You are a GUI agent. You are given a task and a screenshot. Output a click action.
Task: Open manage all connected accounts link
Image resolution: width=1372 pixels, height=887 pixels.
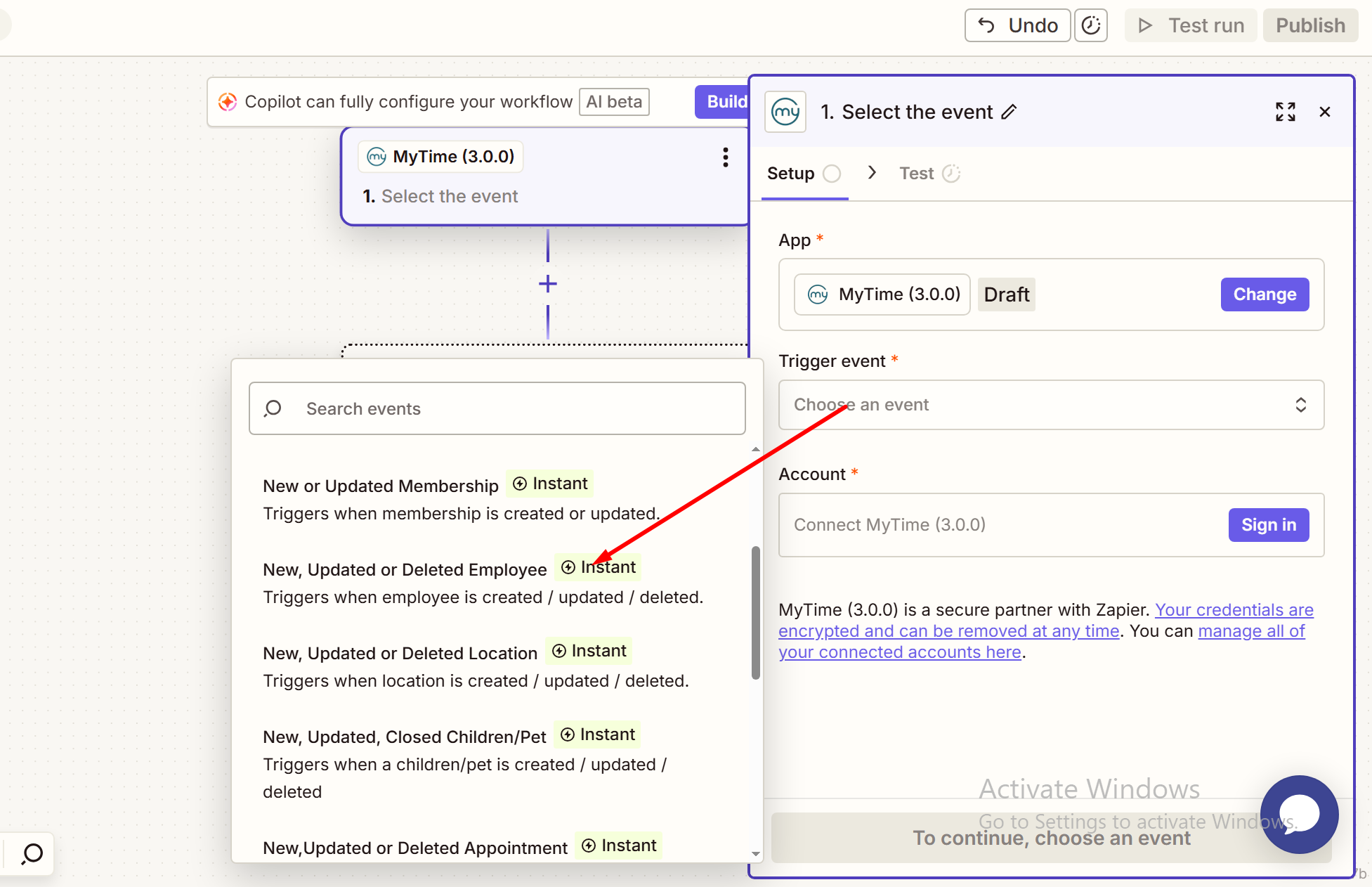tap(1250, 631)
